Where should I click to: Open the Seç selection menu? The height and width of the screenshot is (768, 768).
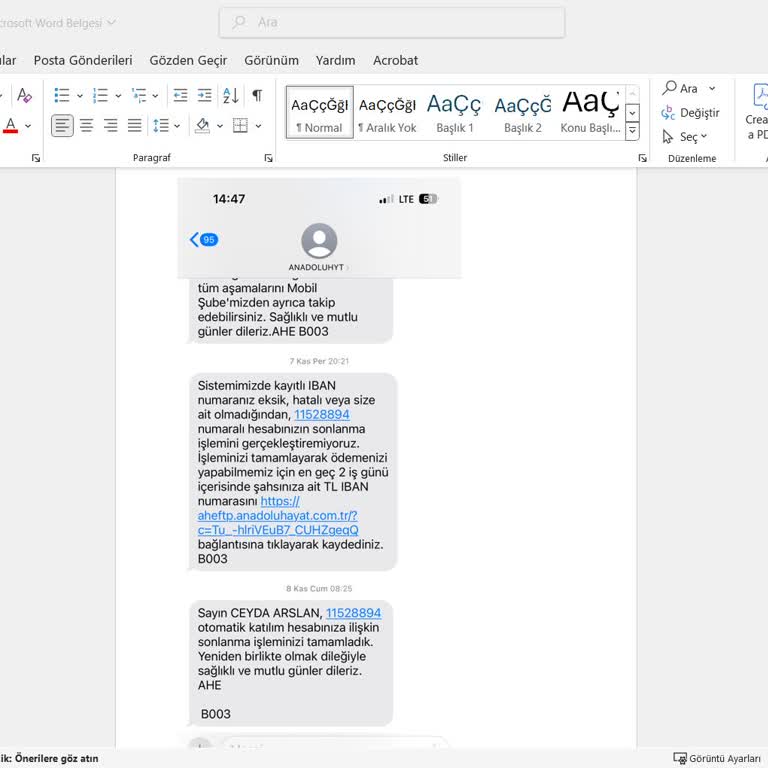684,137
